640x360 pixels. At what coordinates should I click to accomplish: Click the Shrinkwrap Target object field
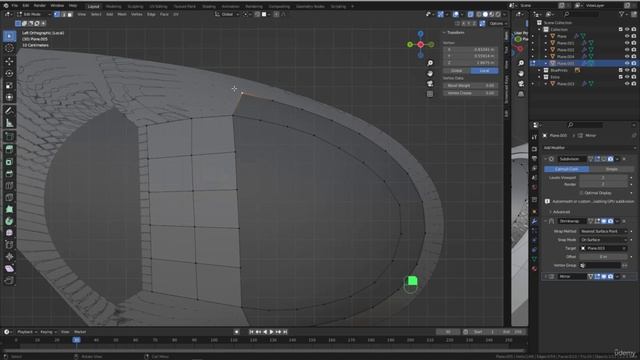603,248
